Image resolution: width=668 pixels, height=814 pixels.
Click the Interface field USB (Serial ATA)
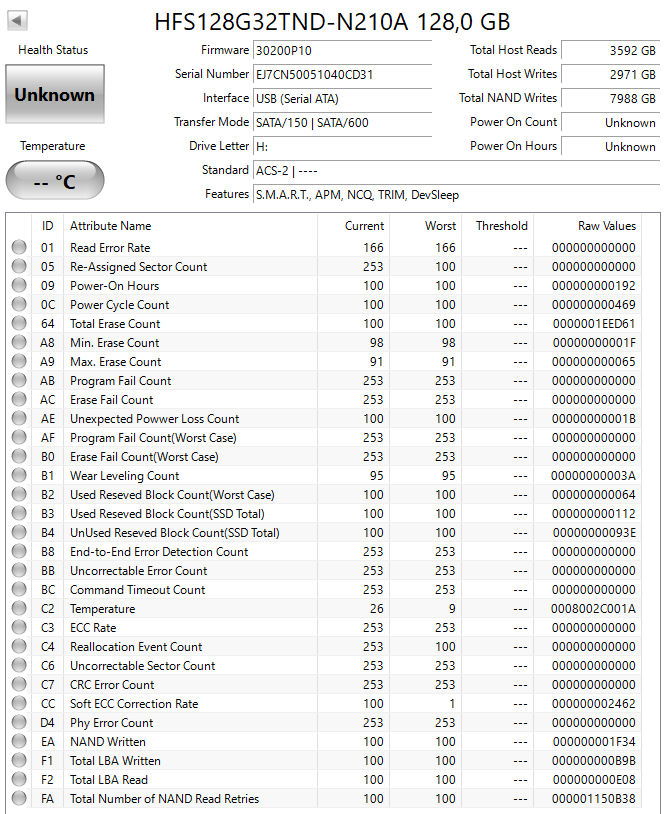point(343,98)
